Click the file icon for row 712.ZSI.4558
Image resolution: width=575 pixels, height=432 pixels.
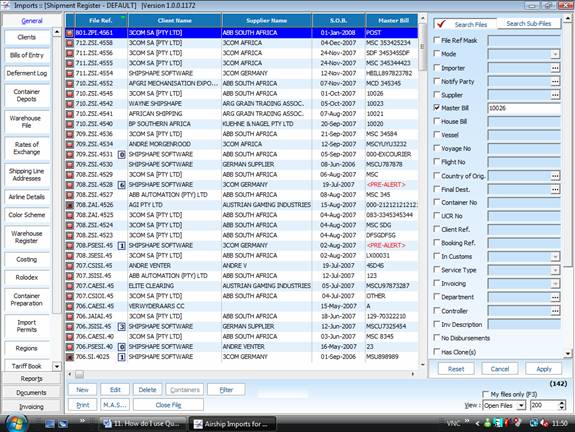[x=70, y=43]
